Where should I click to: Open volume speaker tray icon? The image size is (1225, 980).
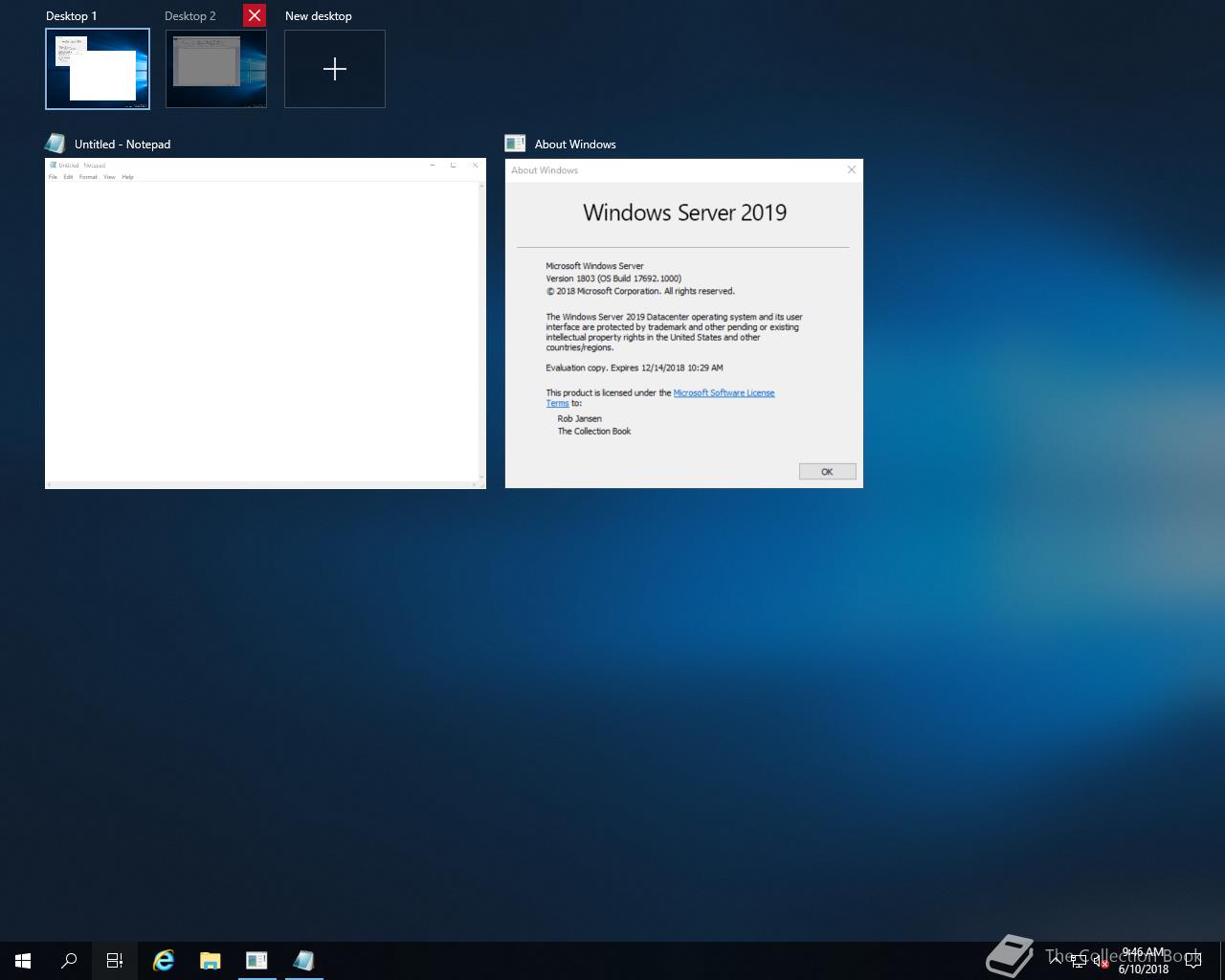click(1101, 961)
